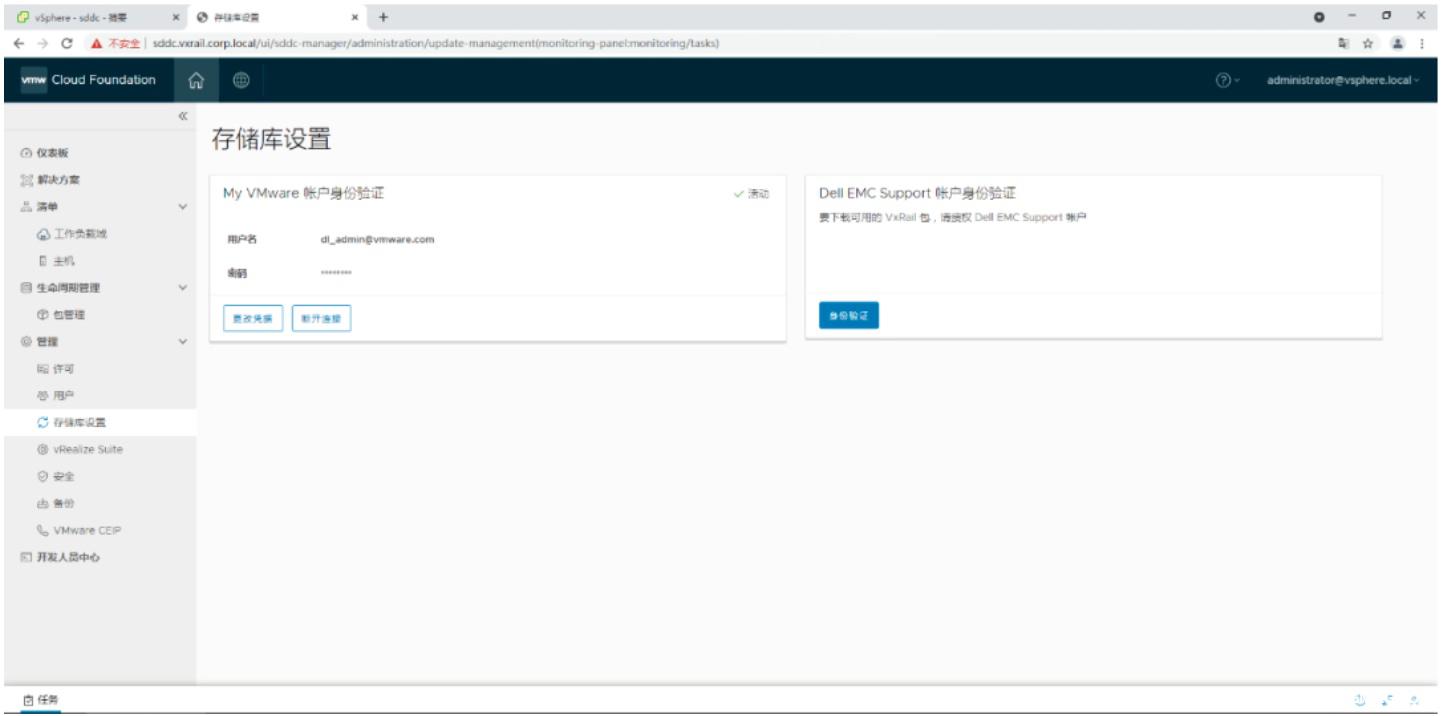1444x716 pixels.
Task: Click the 更改凭据 button
Action: (x=253, y=319)
